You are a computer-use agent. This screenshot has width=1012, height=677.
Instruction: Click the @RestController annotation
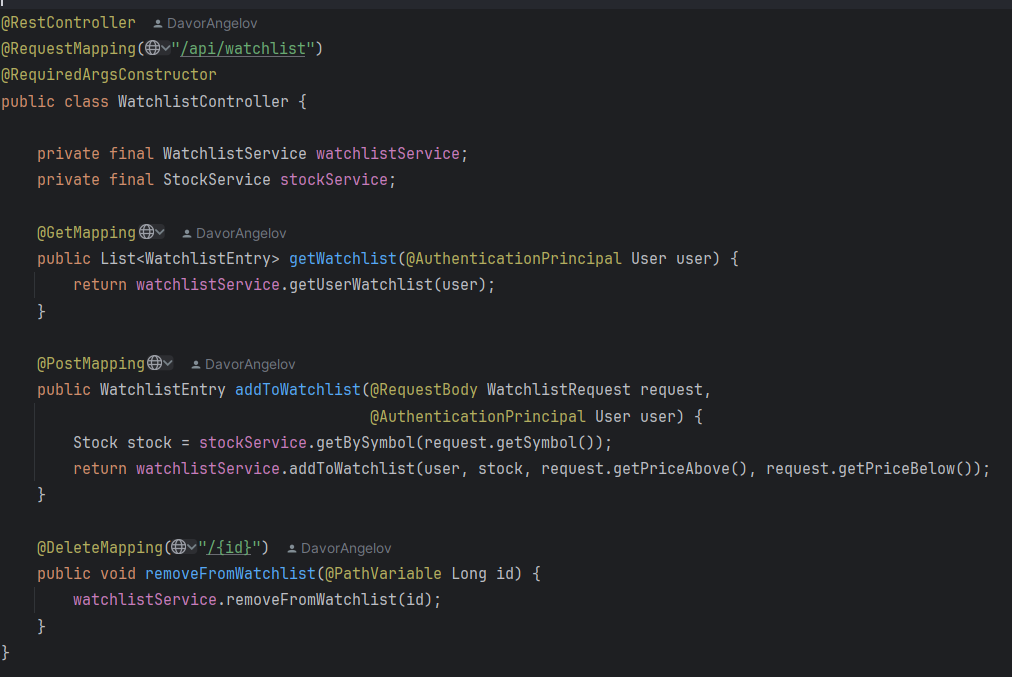click(x=68, y=22)
